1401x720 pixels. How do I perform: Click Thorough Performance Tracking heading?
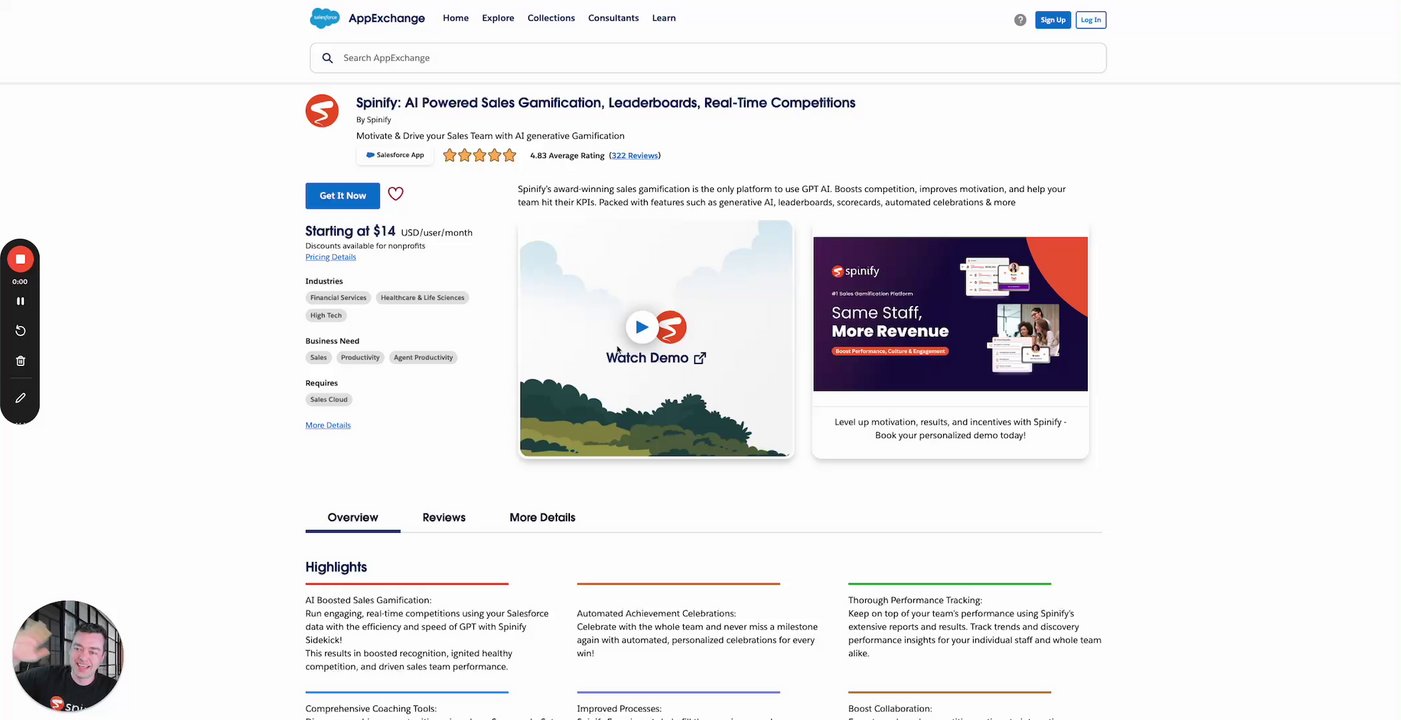tap(915, 601)
